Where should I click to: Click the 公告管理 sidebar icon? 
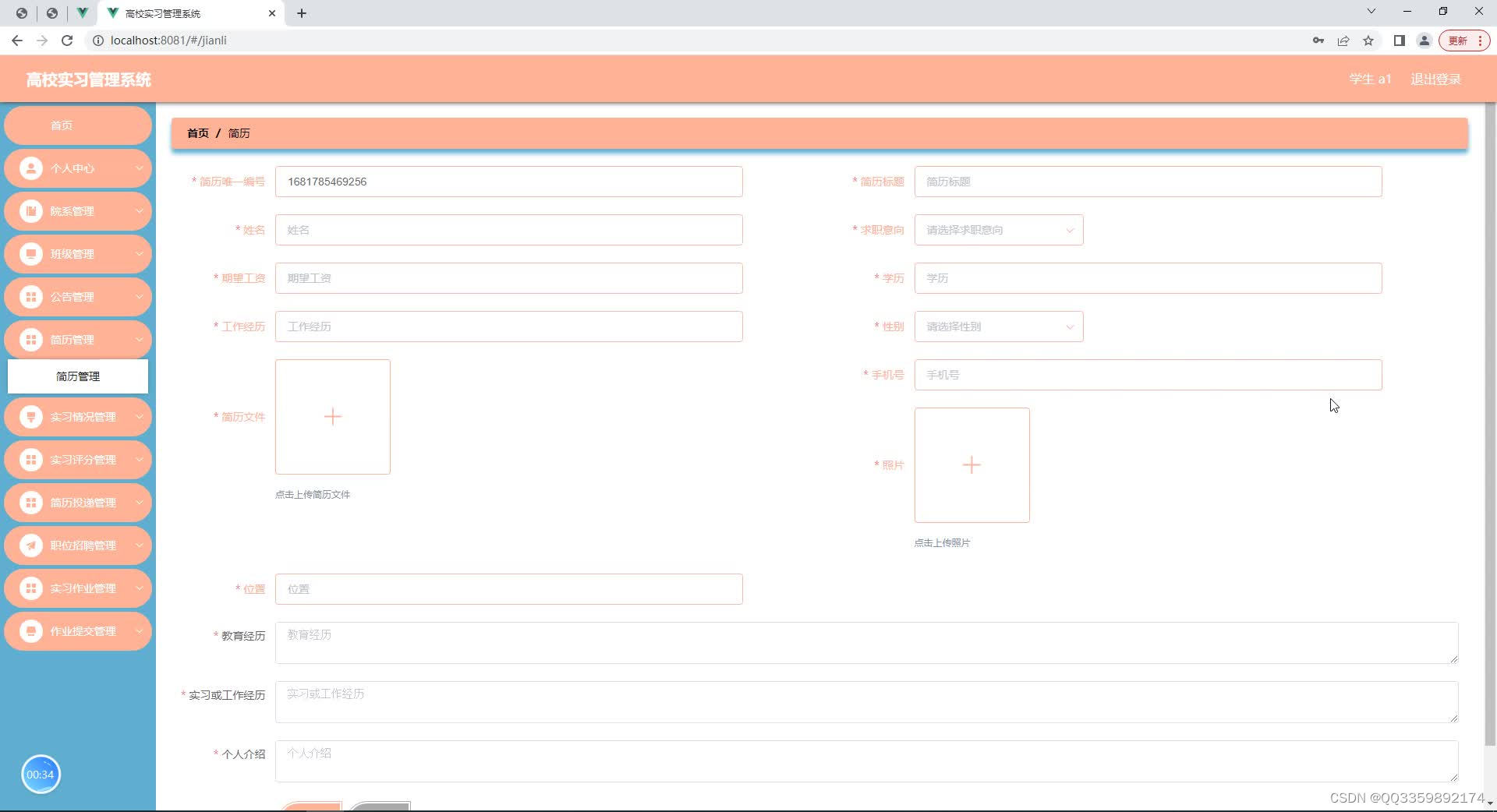(31, 297)
